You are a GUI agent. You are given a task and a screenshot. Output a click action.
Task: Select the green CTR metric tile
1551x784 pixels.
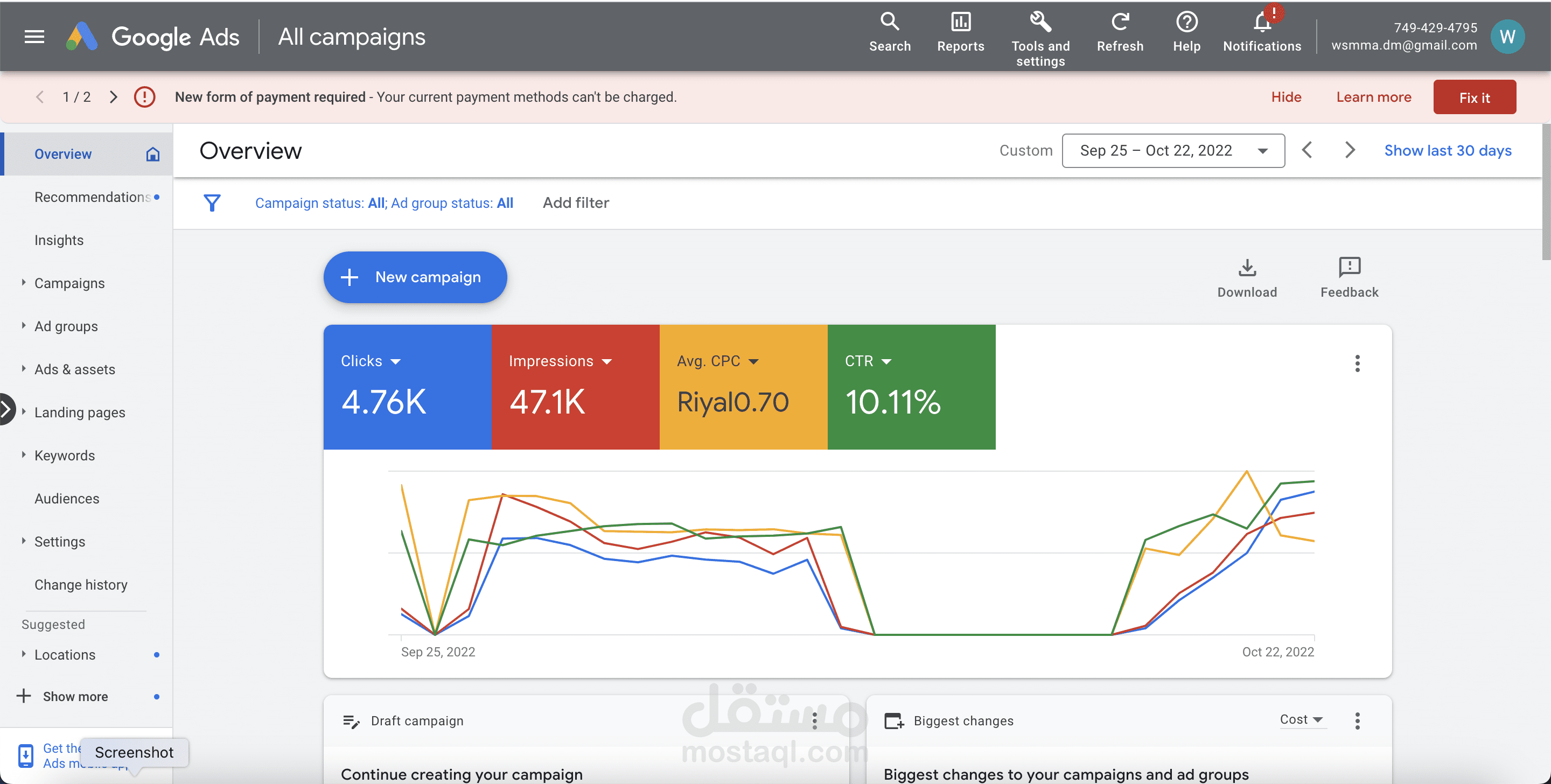point(910,387)
